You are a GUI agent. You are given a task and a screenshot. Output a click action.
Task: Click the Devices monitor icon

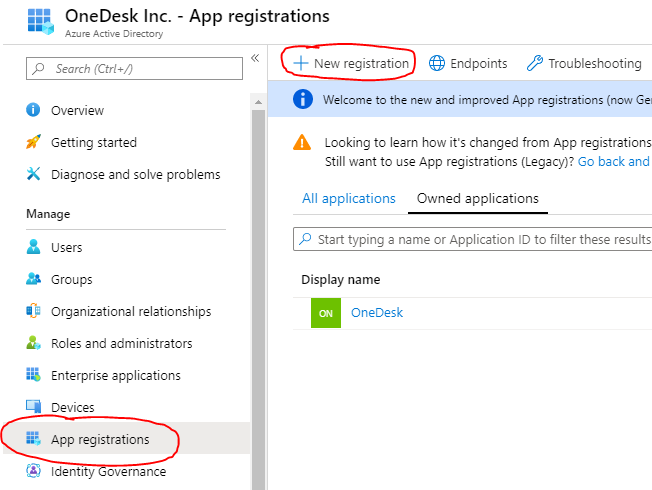33,406
